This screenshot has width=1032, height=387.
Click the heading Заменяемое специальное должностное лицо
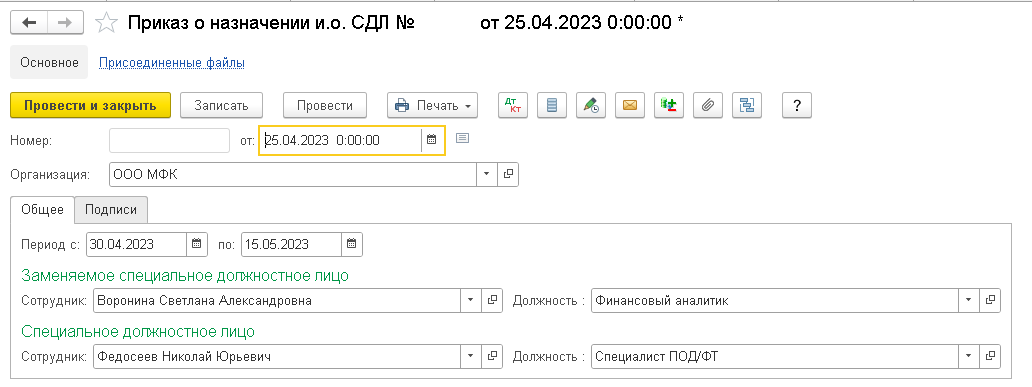coord(185,275)
